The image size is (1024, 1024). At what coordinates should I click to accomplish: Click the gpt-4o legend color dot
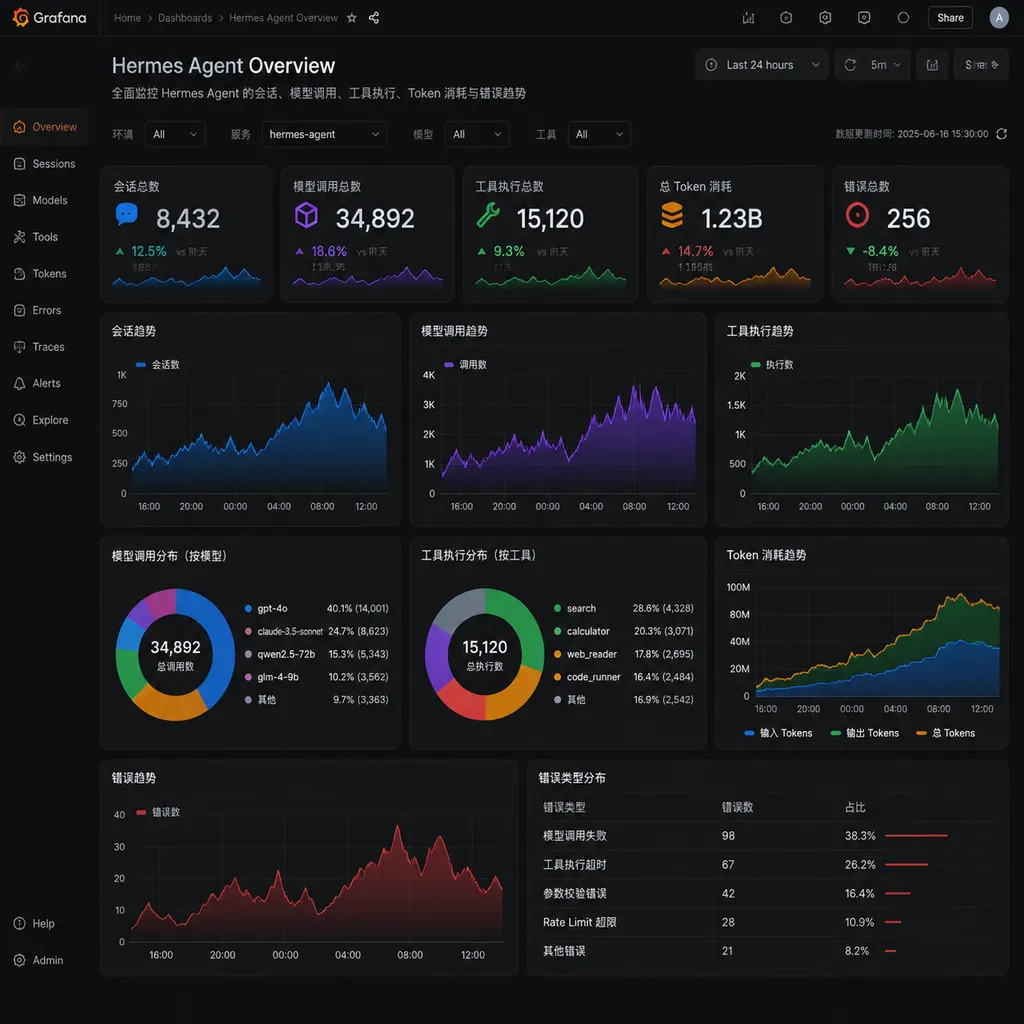(248, 608)
